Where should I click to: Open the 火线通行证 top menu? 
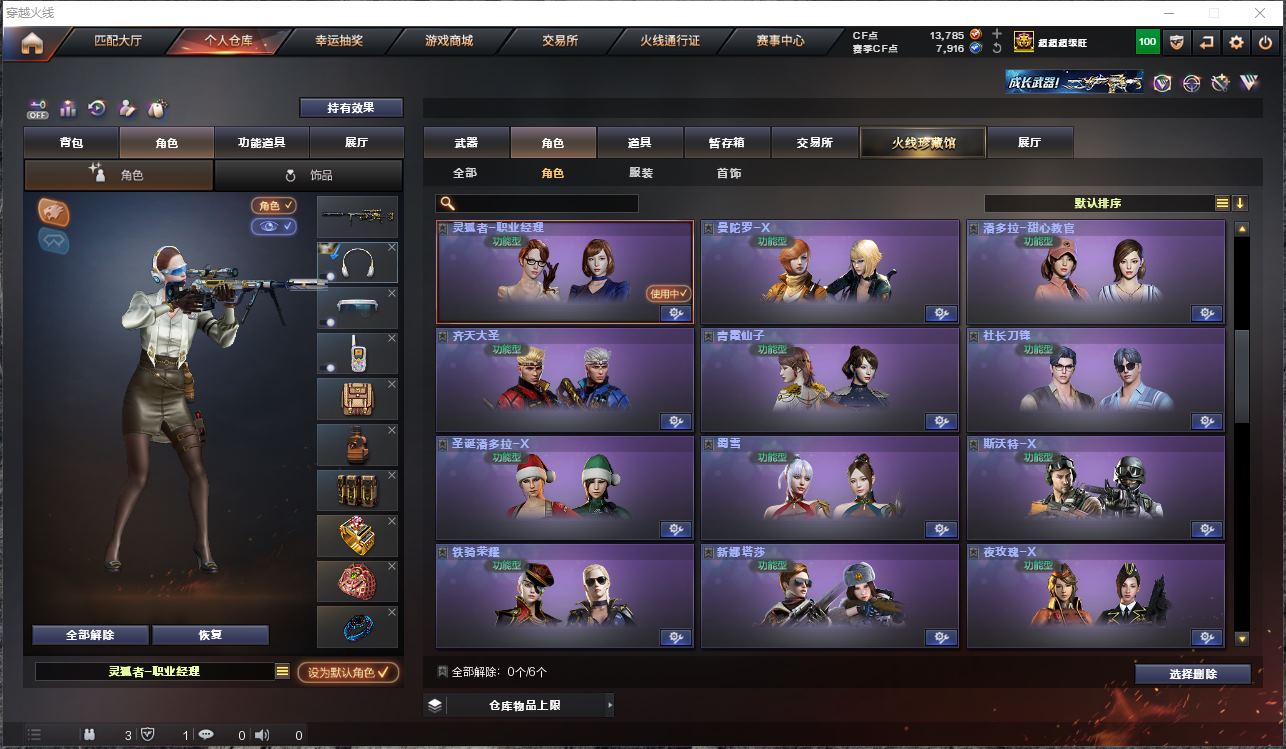pyautogui.click(x=670, y=41)
